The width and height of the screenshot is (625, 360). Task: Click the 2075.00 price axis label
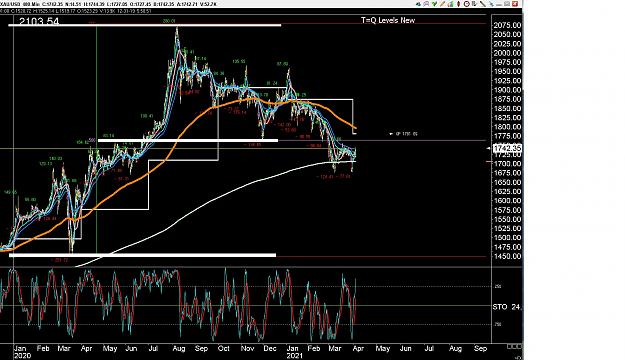click(x=507, y=25)
